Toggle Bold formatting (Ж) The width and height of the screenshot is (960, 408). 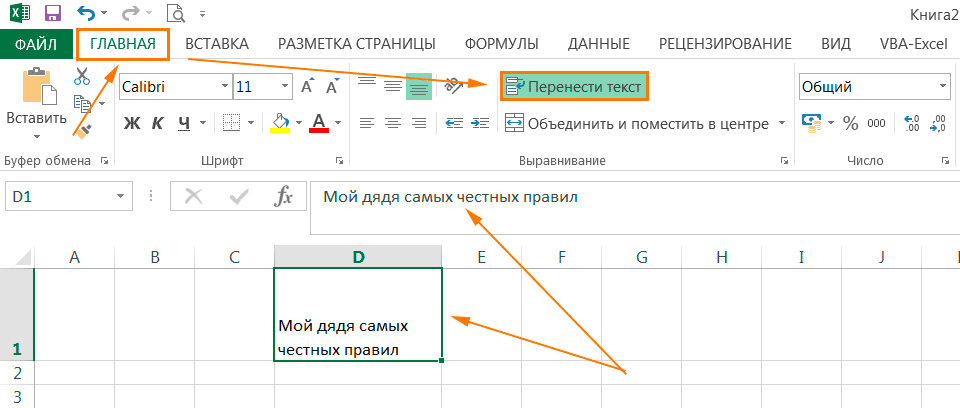pos(131,123)
